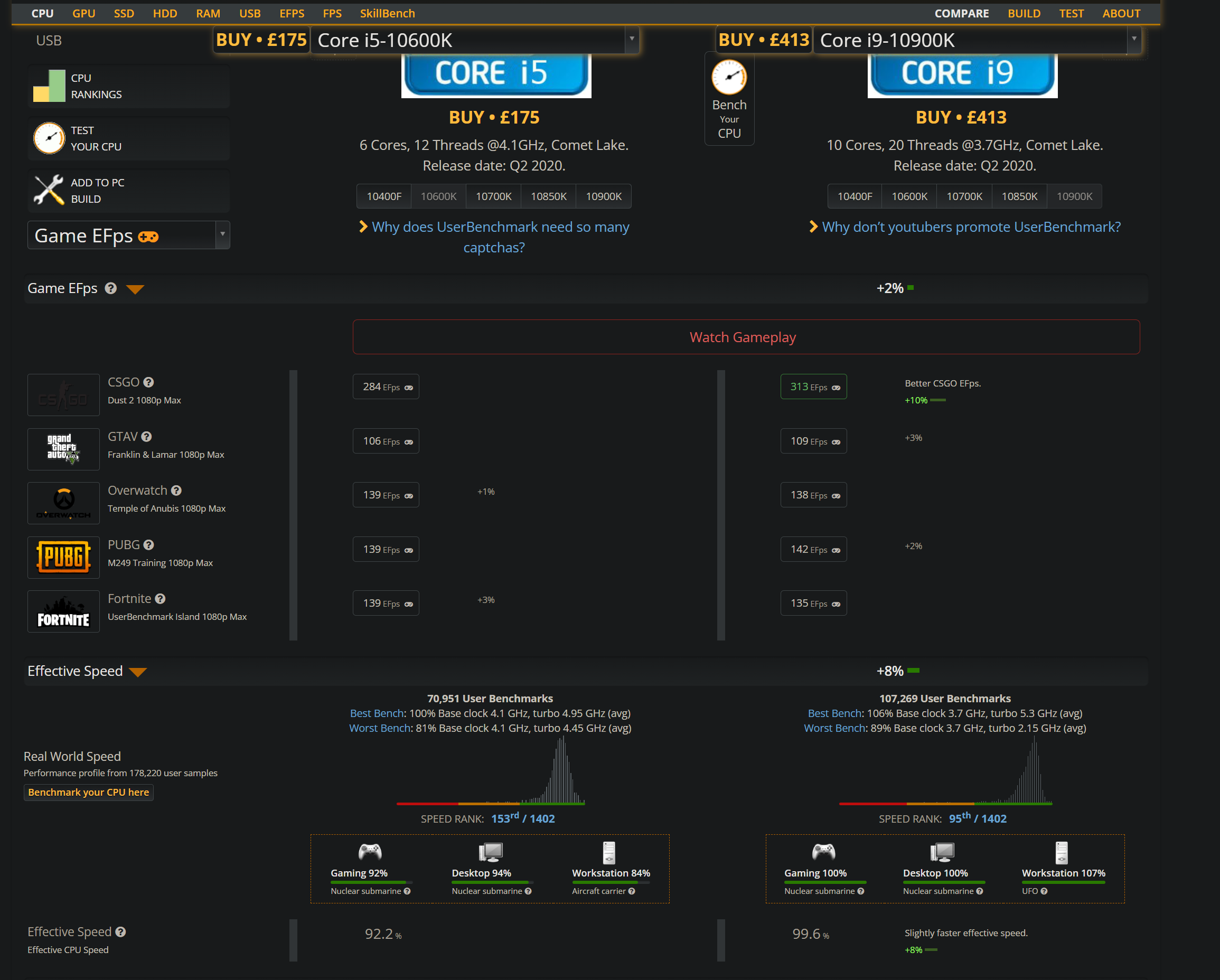Screen dimensions: 1220x980
Task: Click the Add to PC Build tools icon
Action: pos(49,190)
